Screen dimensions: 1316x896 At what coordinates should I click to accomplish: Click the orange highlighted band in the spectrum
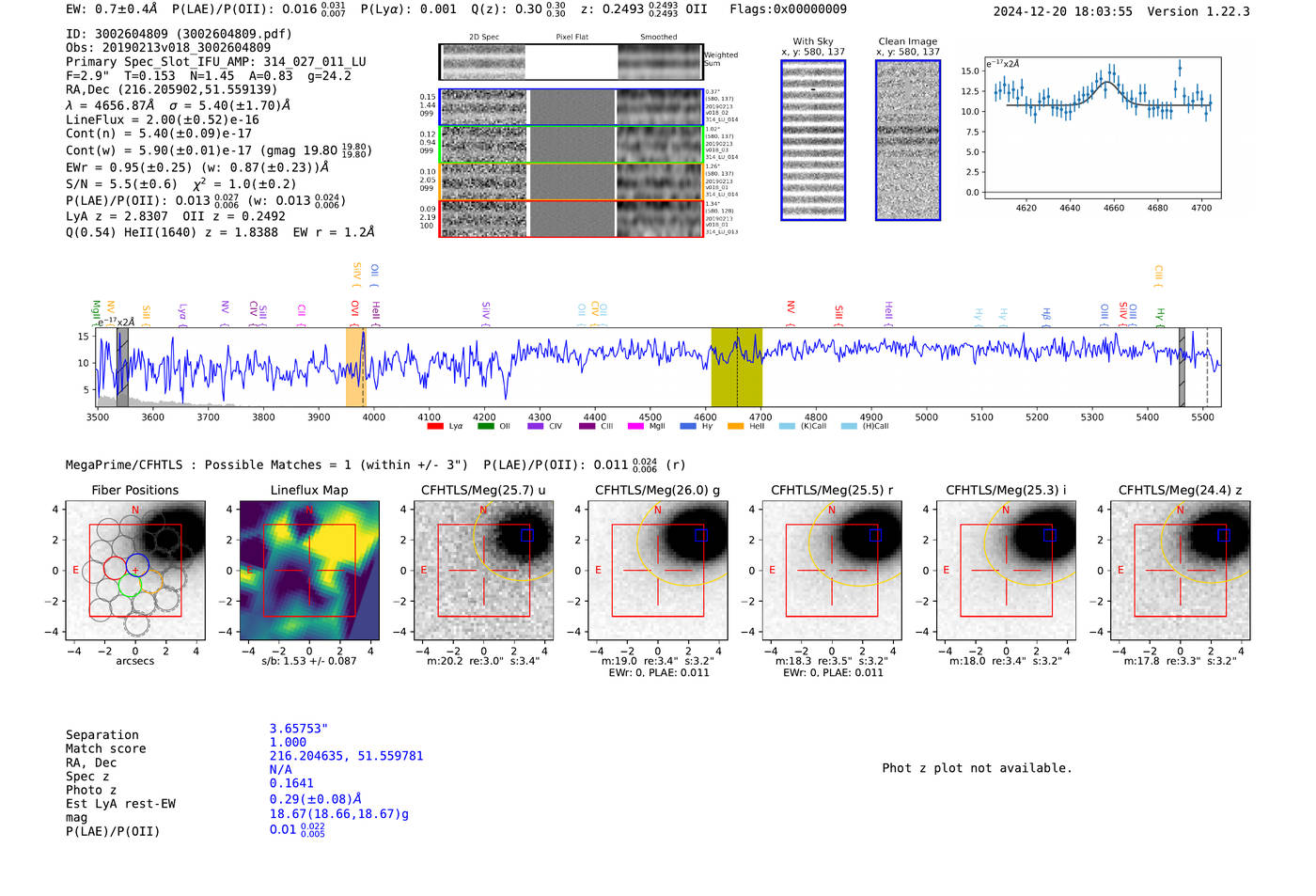354,368
